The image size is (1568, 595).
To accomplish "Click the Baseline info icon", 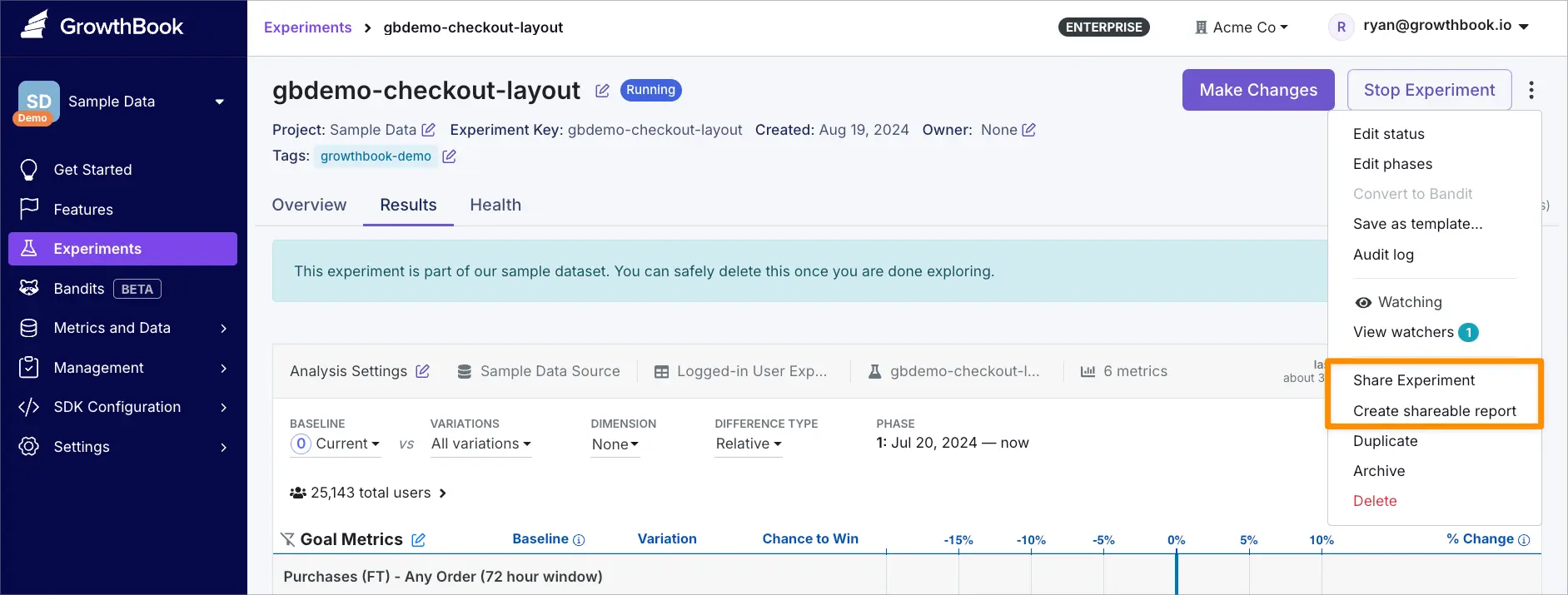I will [580, 540].
